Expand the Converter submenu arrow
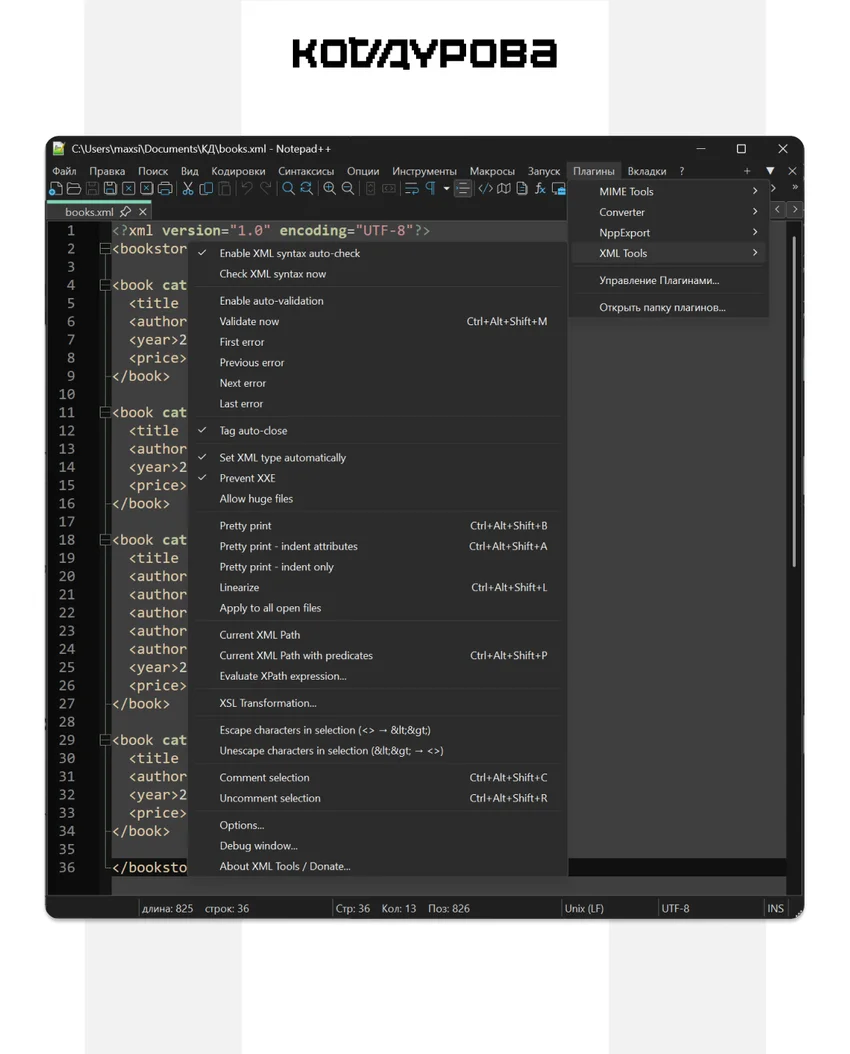850x1054 pixels. pyautogui.click(x=755, y=212)
